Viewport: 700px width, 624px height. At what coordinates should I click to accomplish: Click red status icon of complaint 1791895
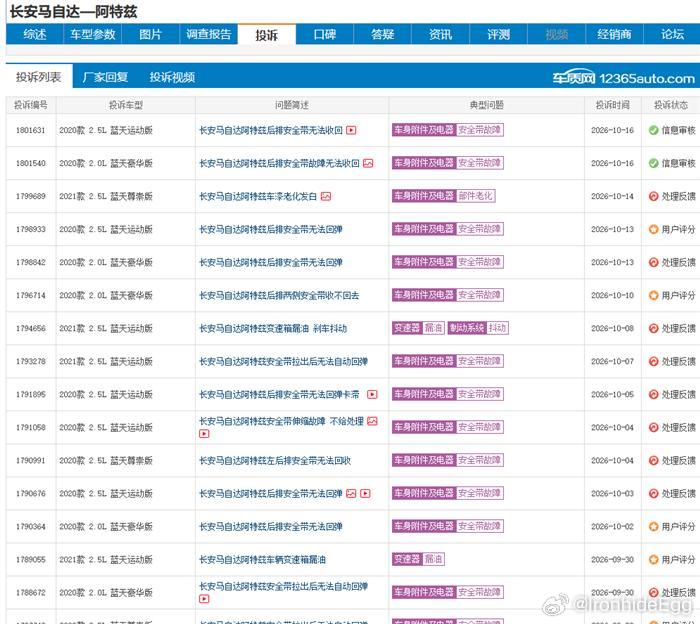654,395
